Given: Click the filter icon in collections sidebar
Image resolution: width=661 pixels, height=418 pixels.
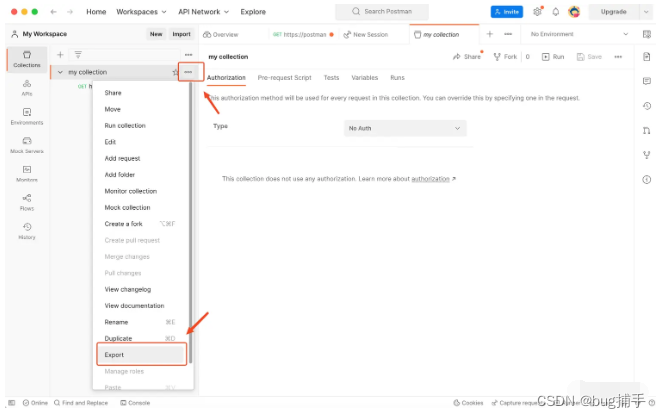Looking at the screenshot, I should point(78,54).
